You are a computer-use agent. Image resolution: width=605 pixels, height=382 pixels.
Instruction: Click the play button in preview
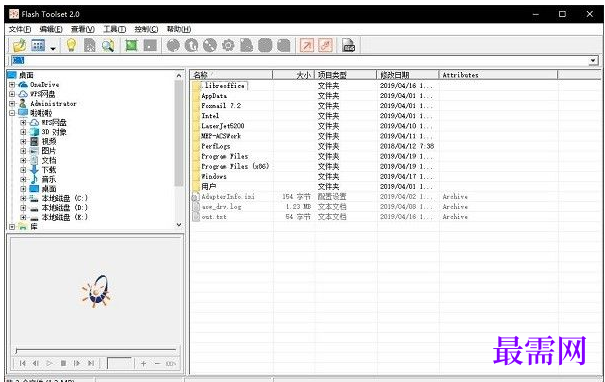(49, 363)
